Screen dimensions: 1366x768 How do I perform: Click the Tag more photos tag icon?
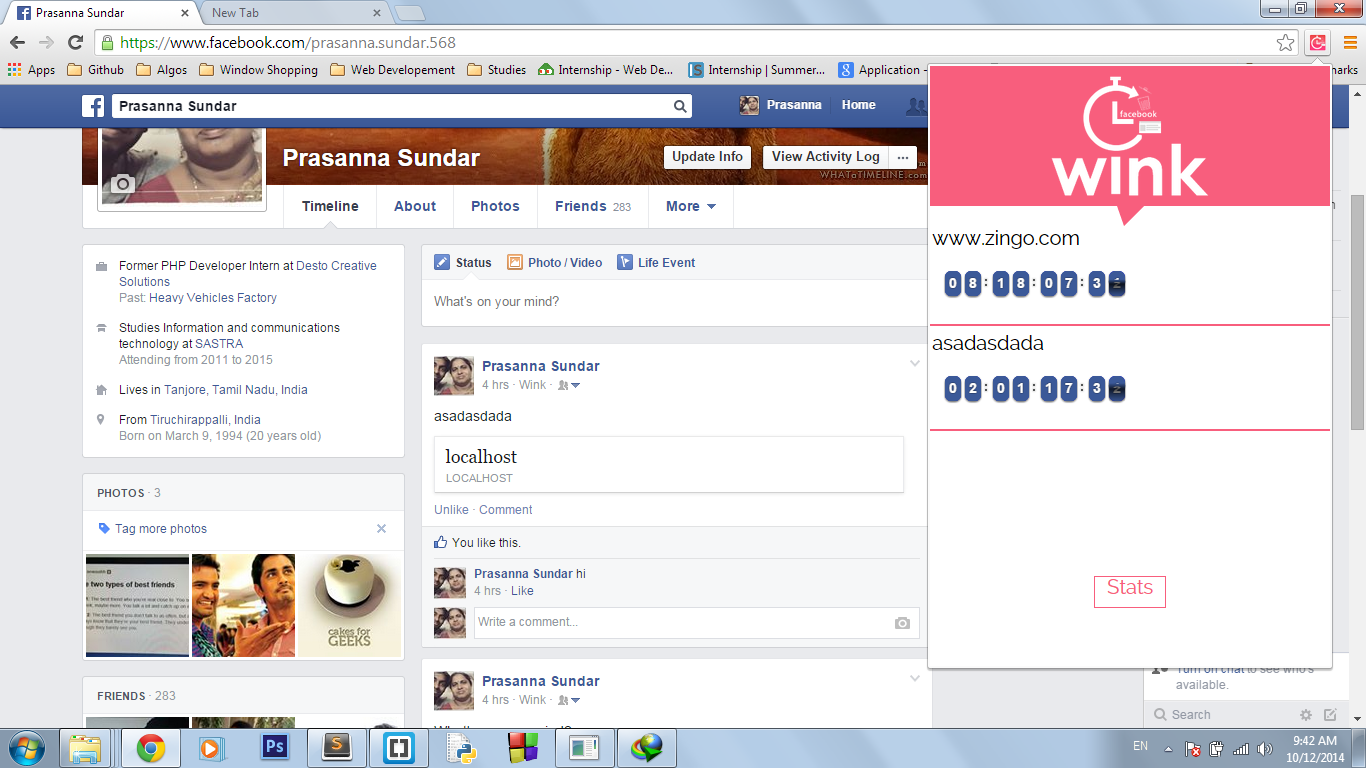click(x=104, y=529)
